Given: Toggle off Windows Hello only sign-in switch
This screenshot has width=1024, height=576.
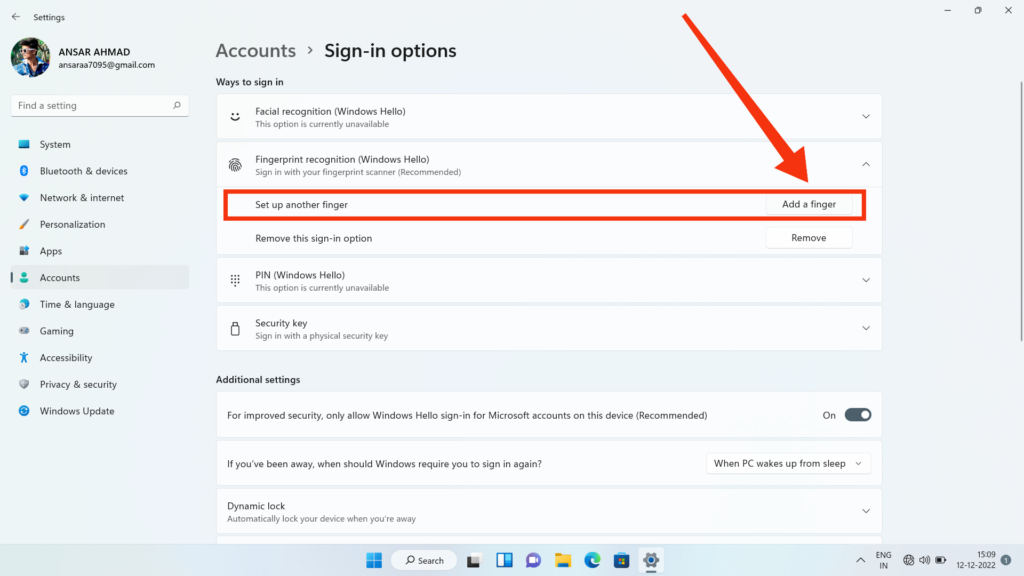Looking at the screenshot, I should pyautogui.click(x=857, y=415).
